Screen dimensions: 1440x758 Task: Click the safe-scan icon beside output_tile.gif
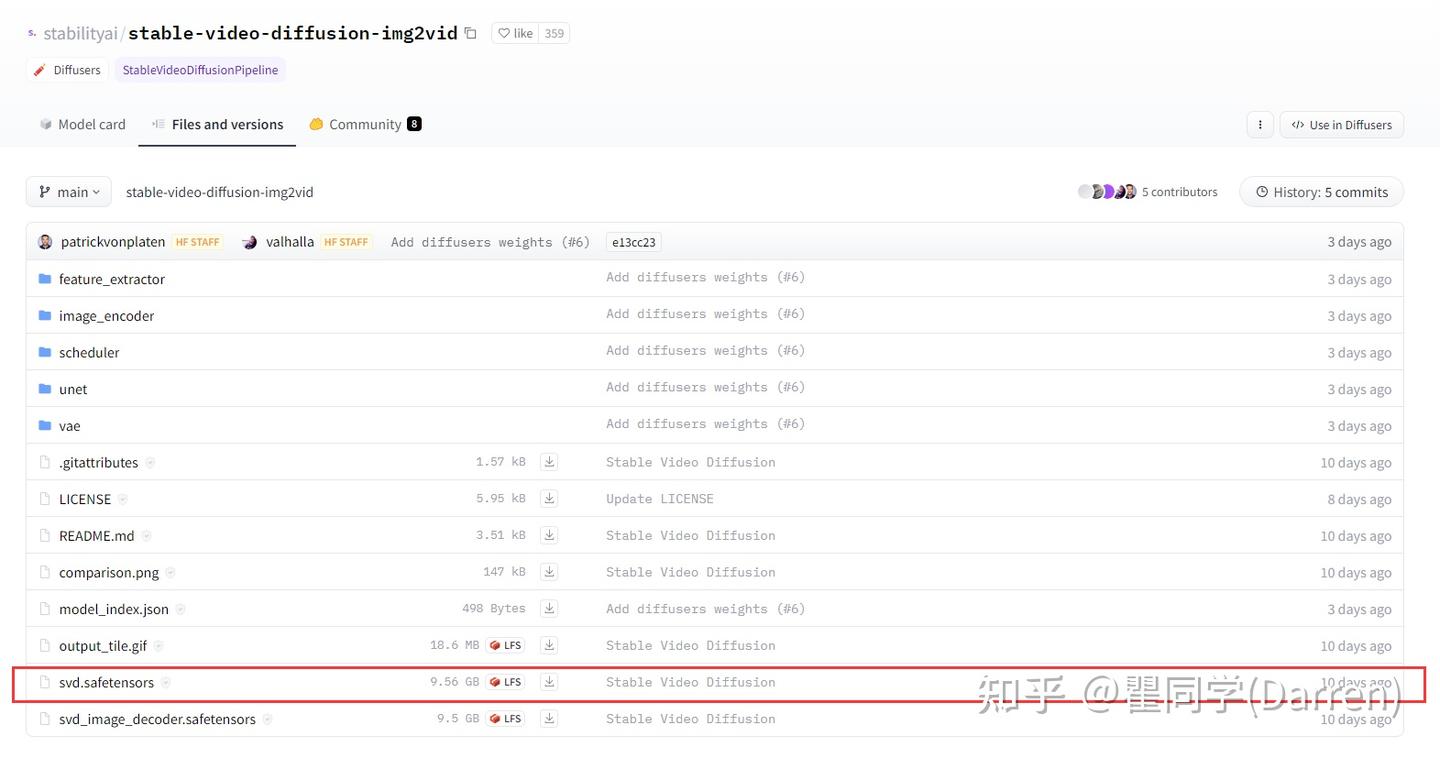[158, 646]
